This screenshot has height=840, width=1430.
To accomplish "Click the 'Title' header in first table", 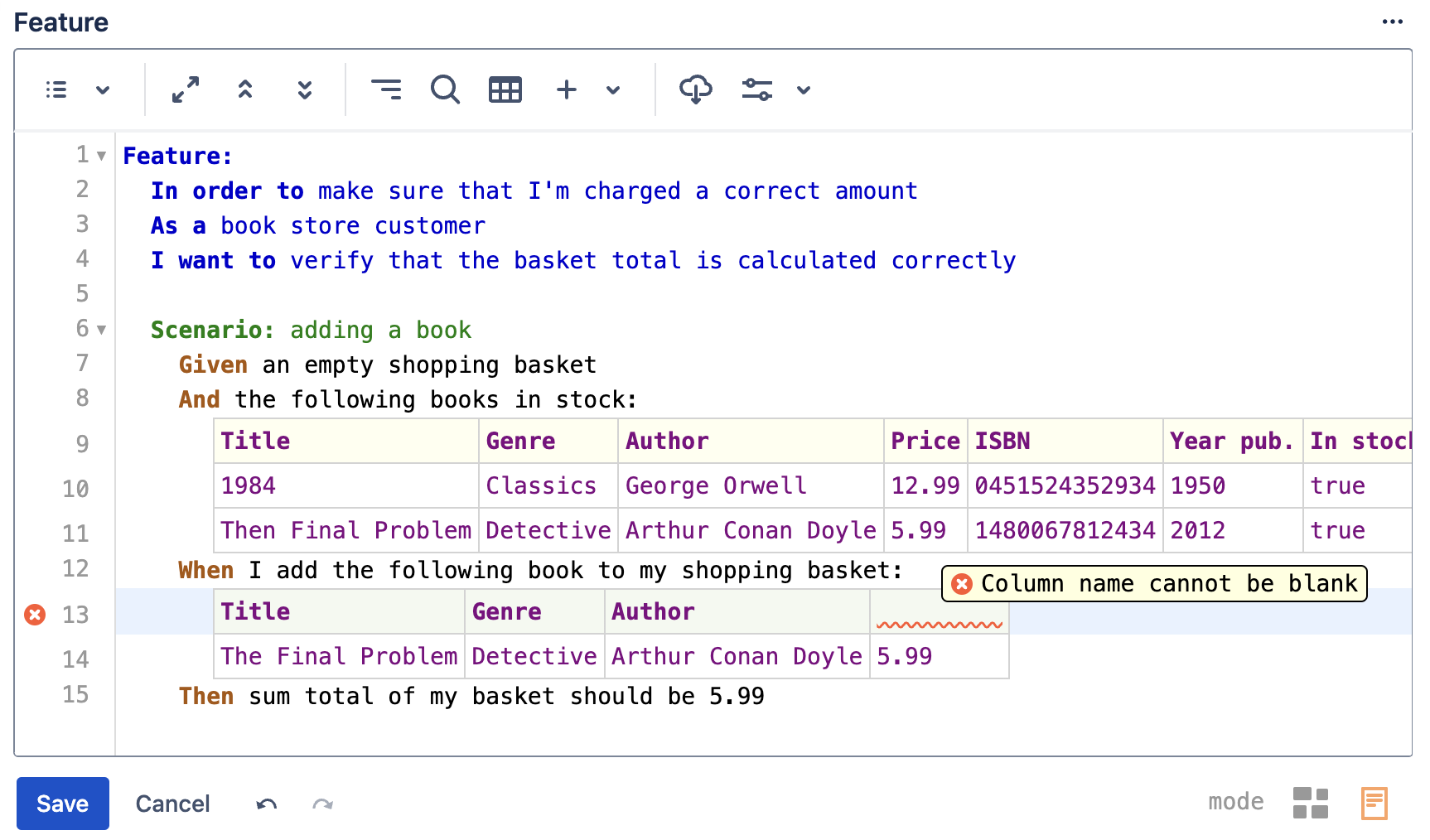I will pyautogui.click(x=346, y=441).
